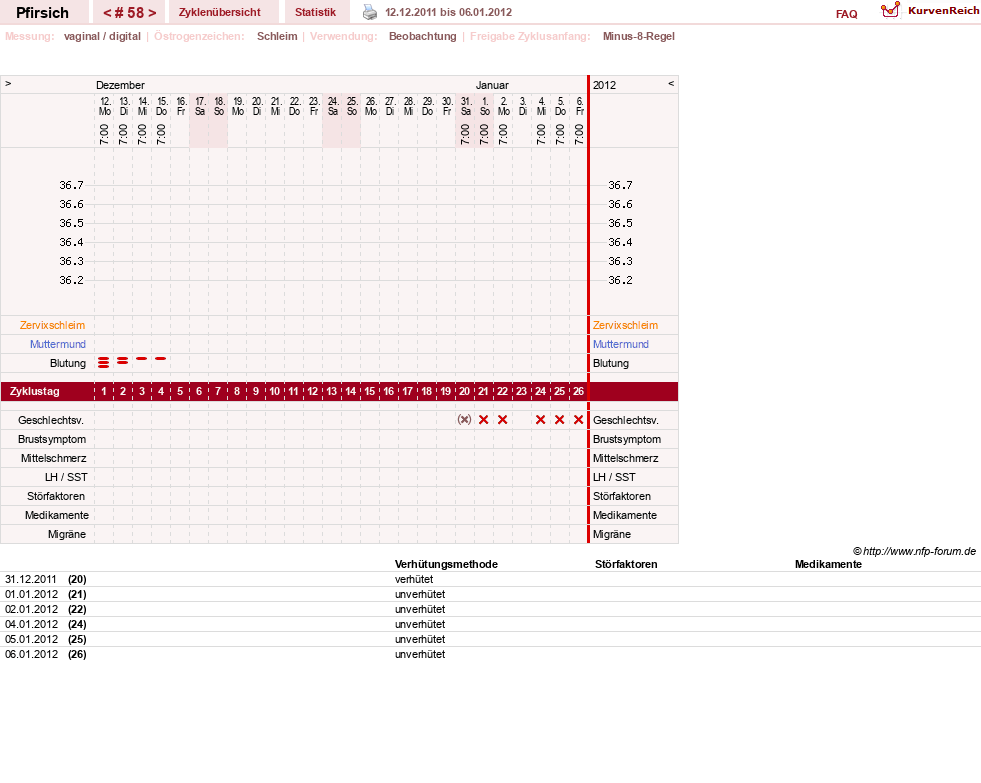Click the bleeding marker on cycle day 2
Viewport: 981px width, 783px height.
click(123, 361)
